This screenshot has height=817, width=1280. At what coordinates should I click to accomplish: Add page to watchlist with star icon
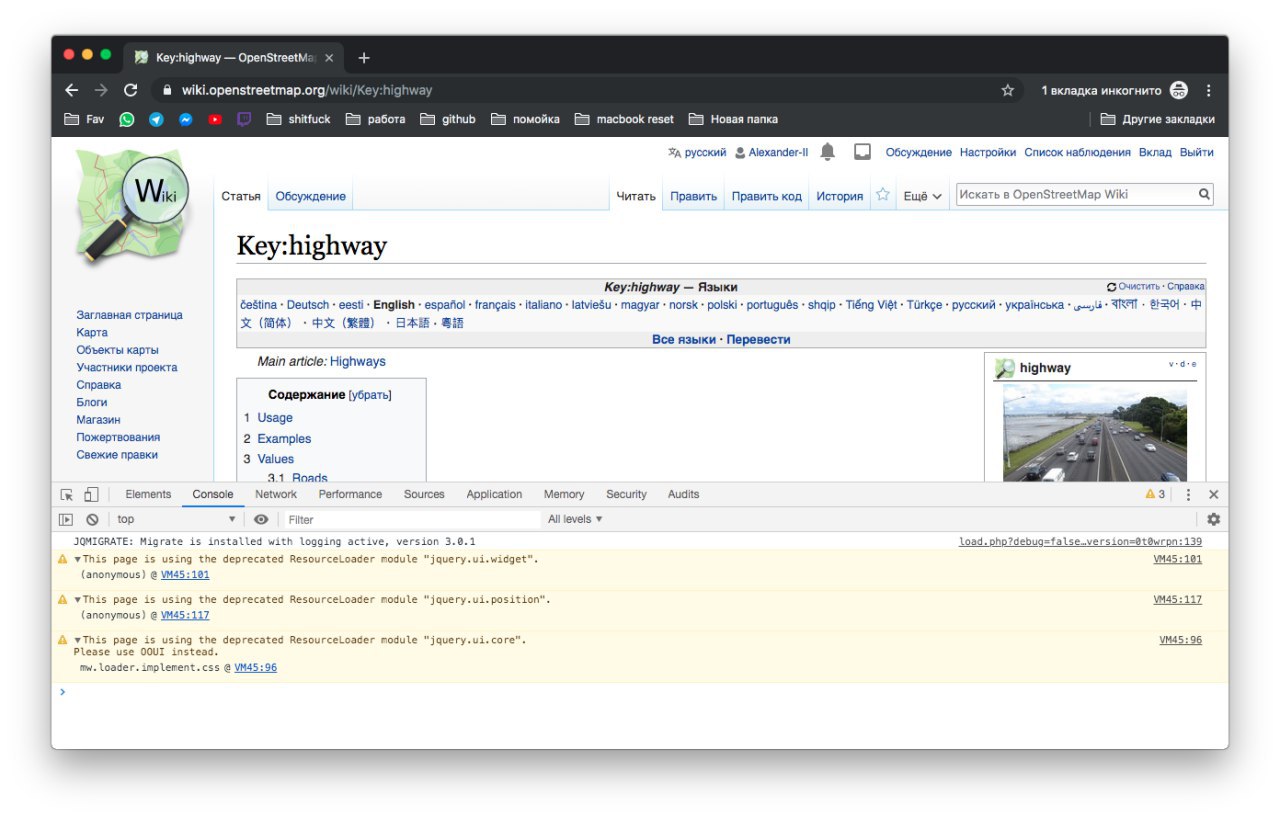coord(883,195)
